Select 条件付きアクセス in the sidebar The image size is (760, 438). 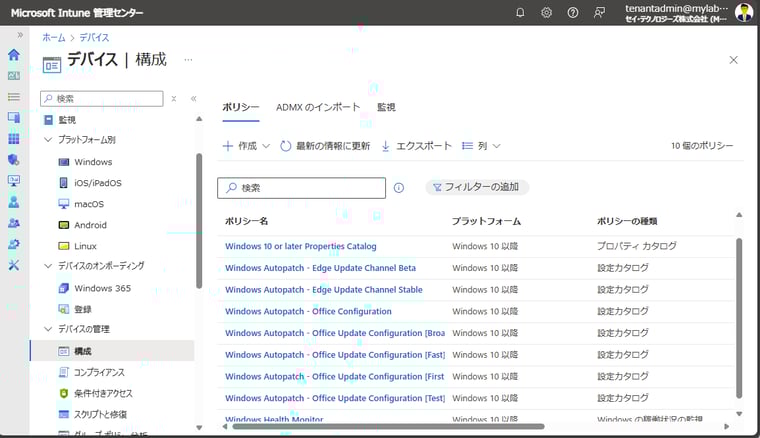(103, 394)
